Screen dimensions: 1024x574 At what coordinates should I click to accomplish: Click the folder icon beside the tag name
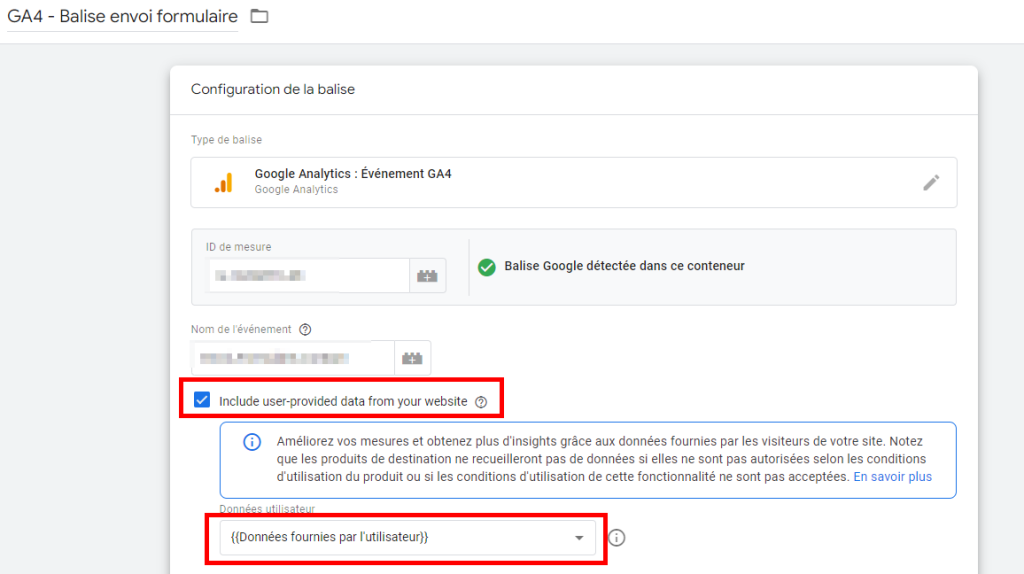click(260, 16)
